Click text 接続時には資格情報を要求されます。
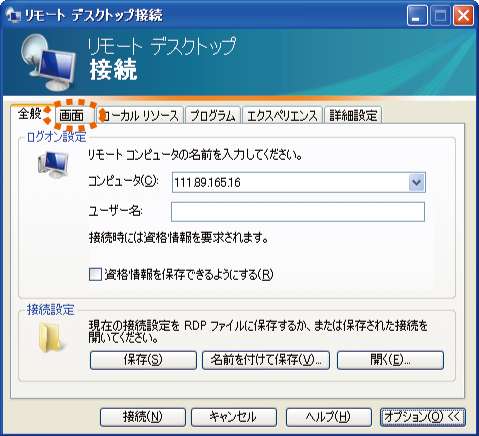 pos(179,238)
